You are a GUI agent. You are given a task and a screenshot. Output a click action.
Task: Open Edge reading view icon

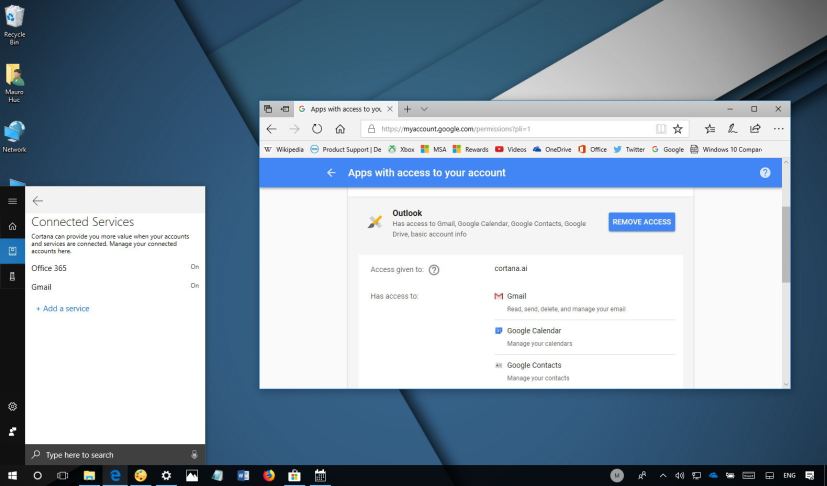coord(660,129)
